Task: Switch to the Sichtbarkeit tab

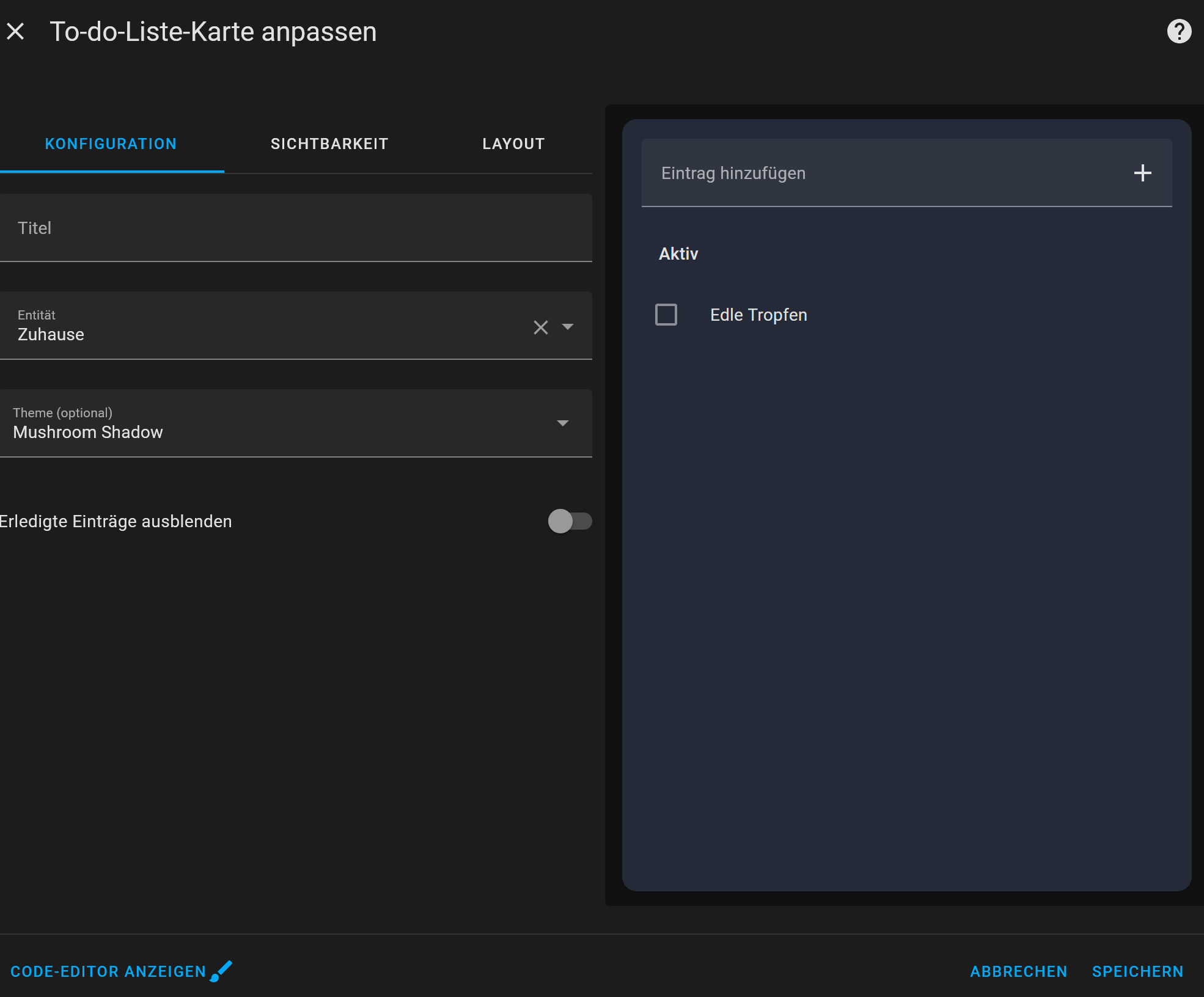Action: pos(329,144)
